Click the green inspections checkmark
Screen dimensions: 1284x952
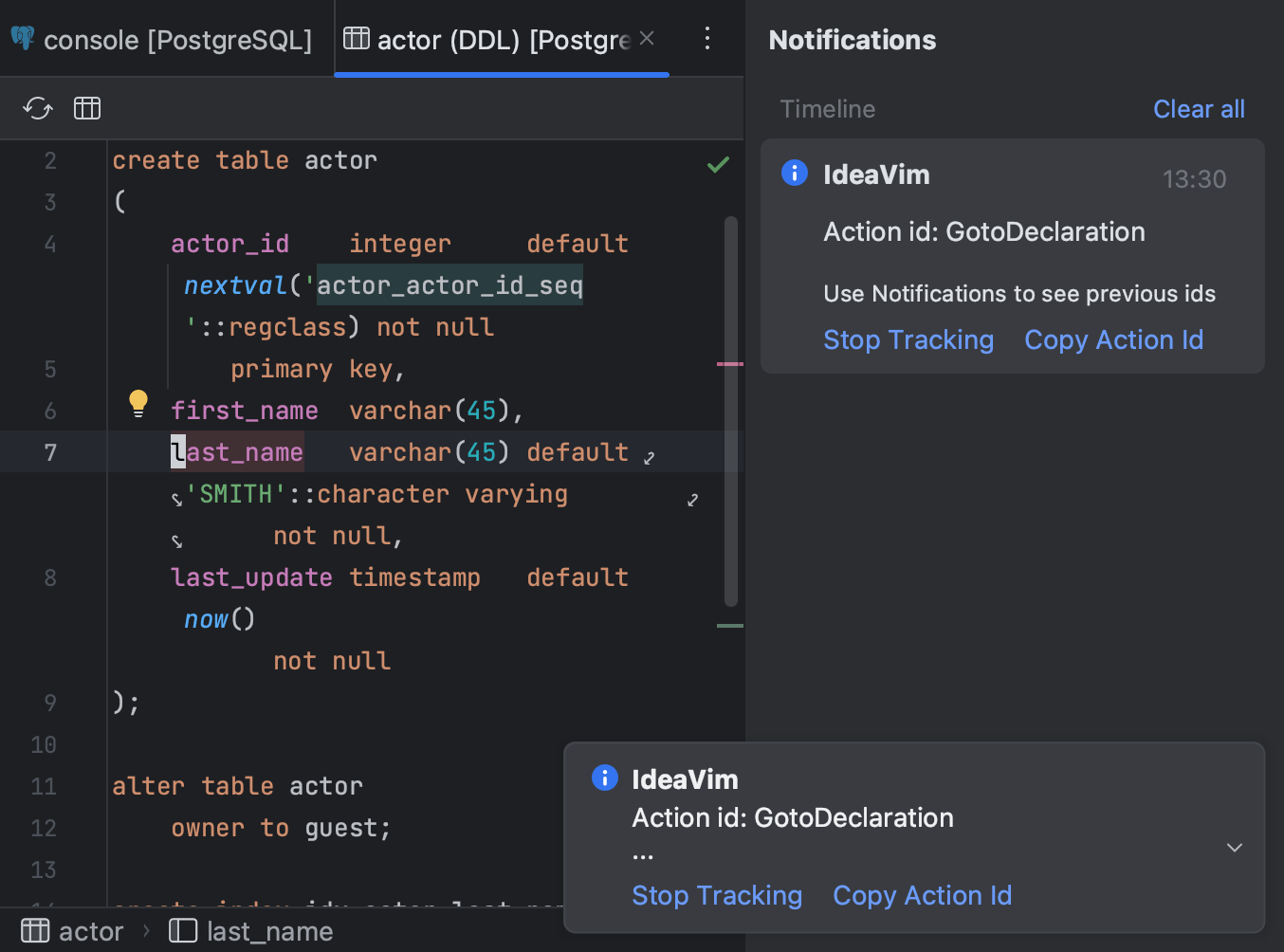[x=718, y=163]
